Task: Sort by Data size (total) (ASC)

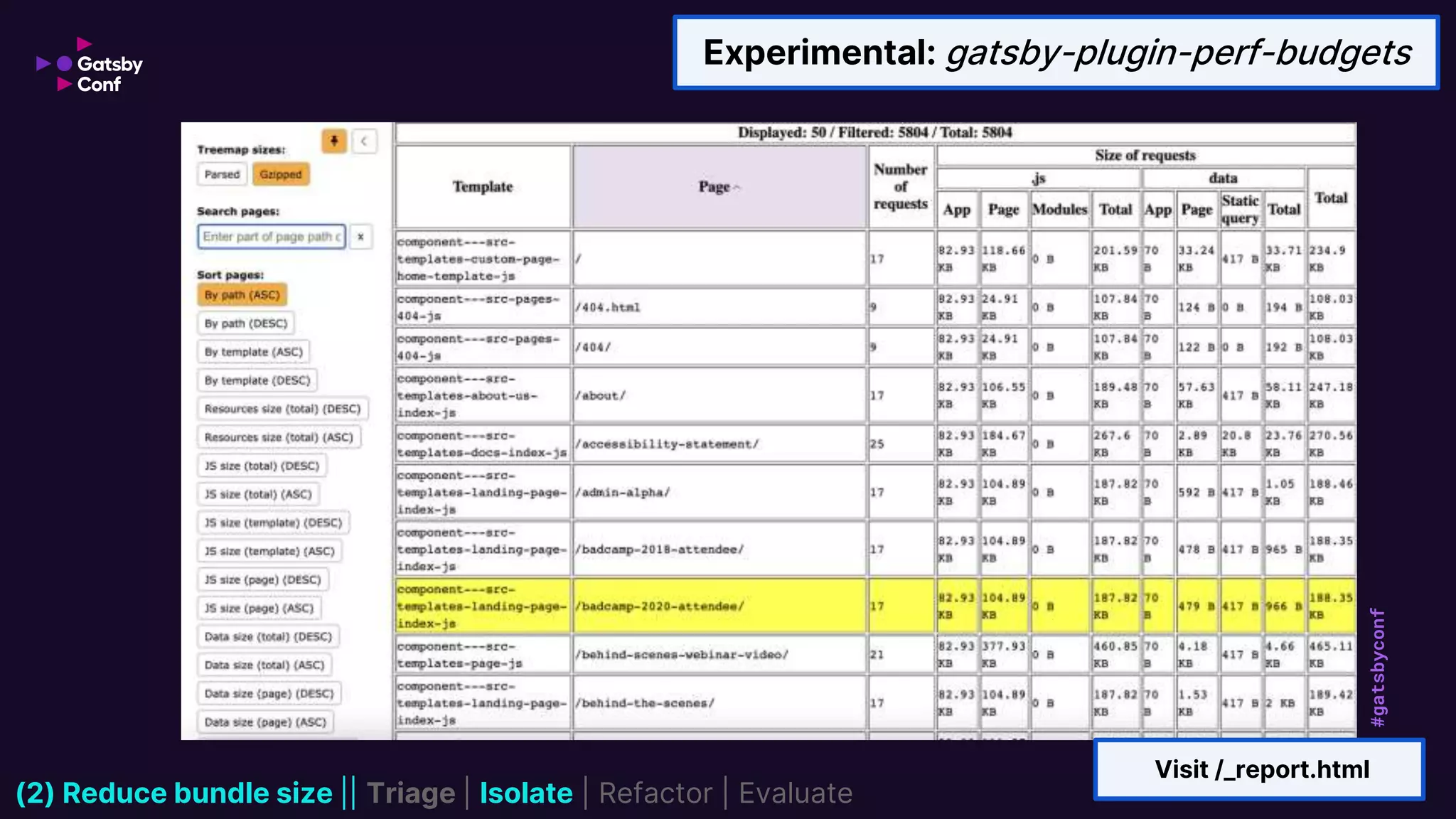Action: point(264,665)
